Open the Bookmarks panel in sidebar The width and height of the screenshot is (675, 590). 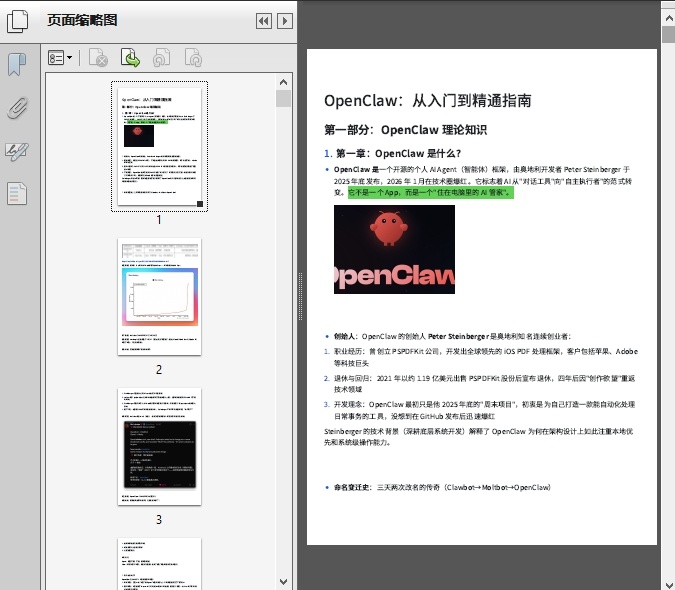(x=17, y=65)
